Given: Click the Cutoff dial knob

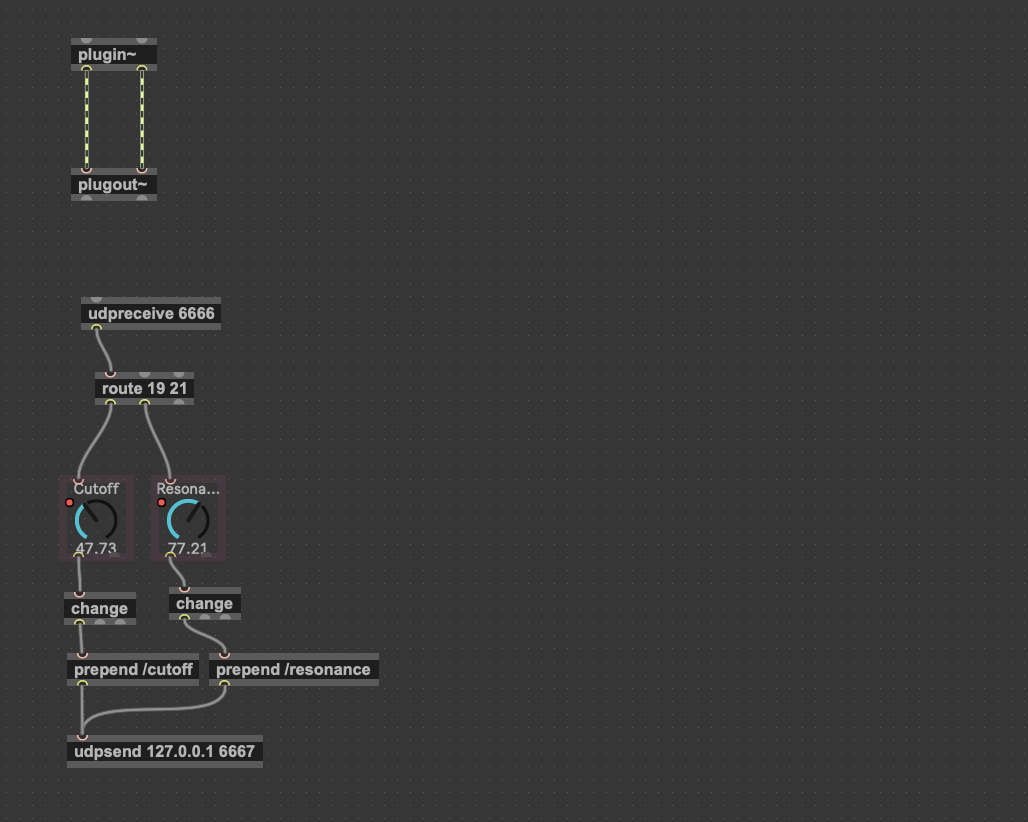Looking at the screenshot, I should (x=96, y=520).
